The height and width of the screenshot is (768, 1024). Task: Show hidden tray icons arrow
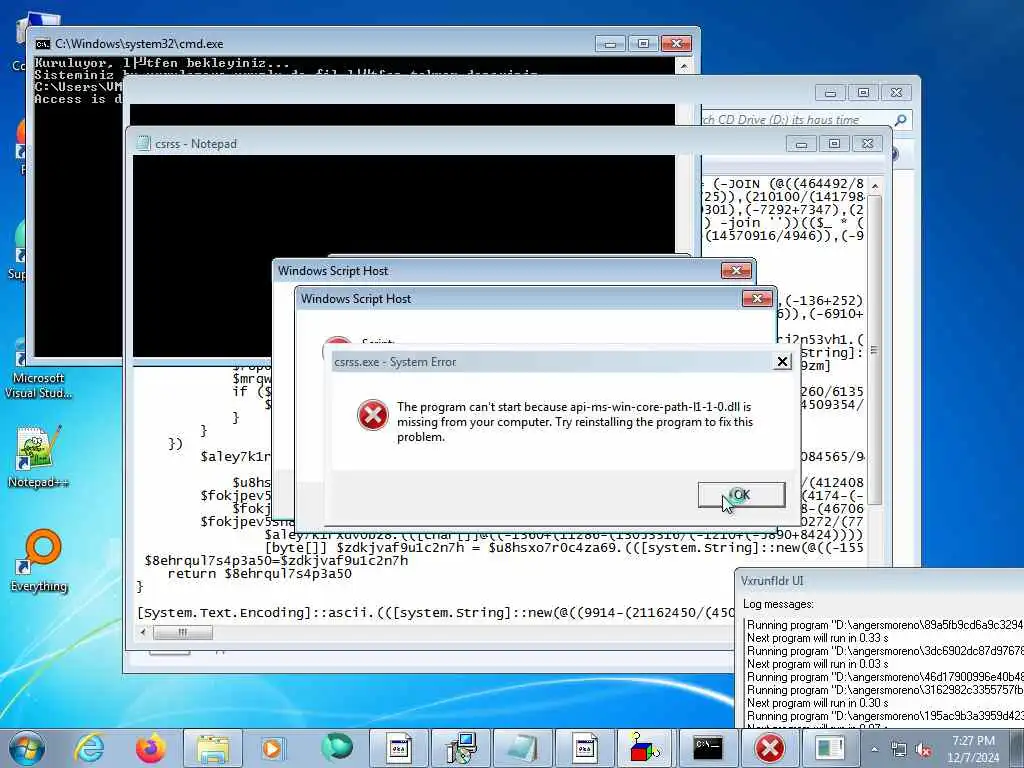(x=874, y=750)
